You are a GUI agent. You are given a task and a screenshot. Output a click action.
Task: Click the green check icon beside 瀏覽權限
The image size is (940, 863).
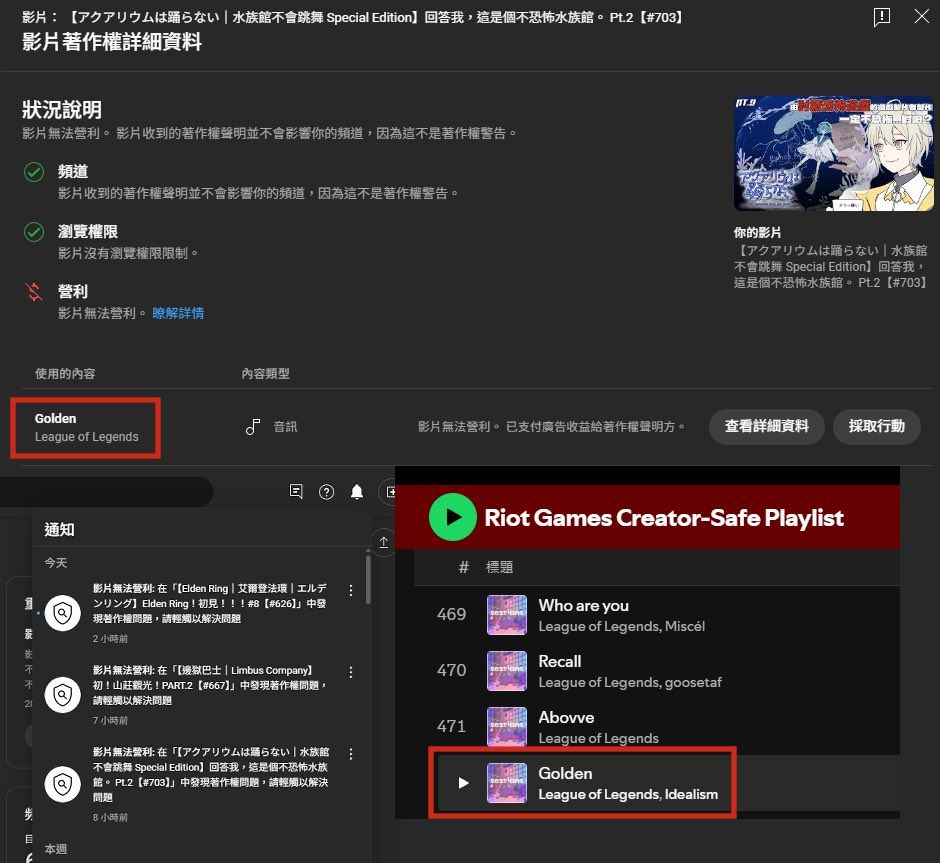[x=34, y=232]
